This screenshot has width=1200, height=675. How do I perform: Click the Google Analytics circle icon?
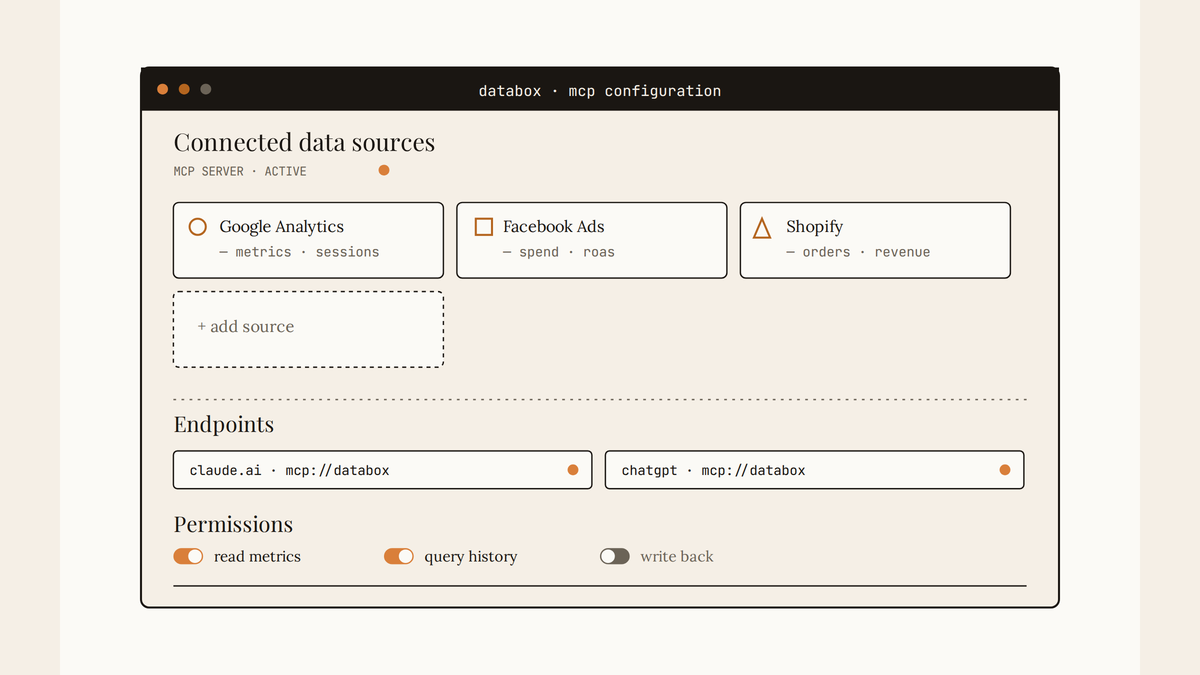point(198,227)
